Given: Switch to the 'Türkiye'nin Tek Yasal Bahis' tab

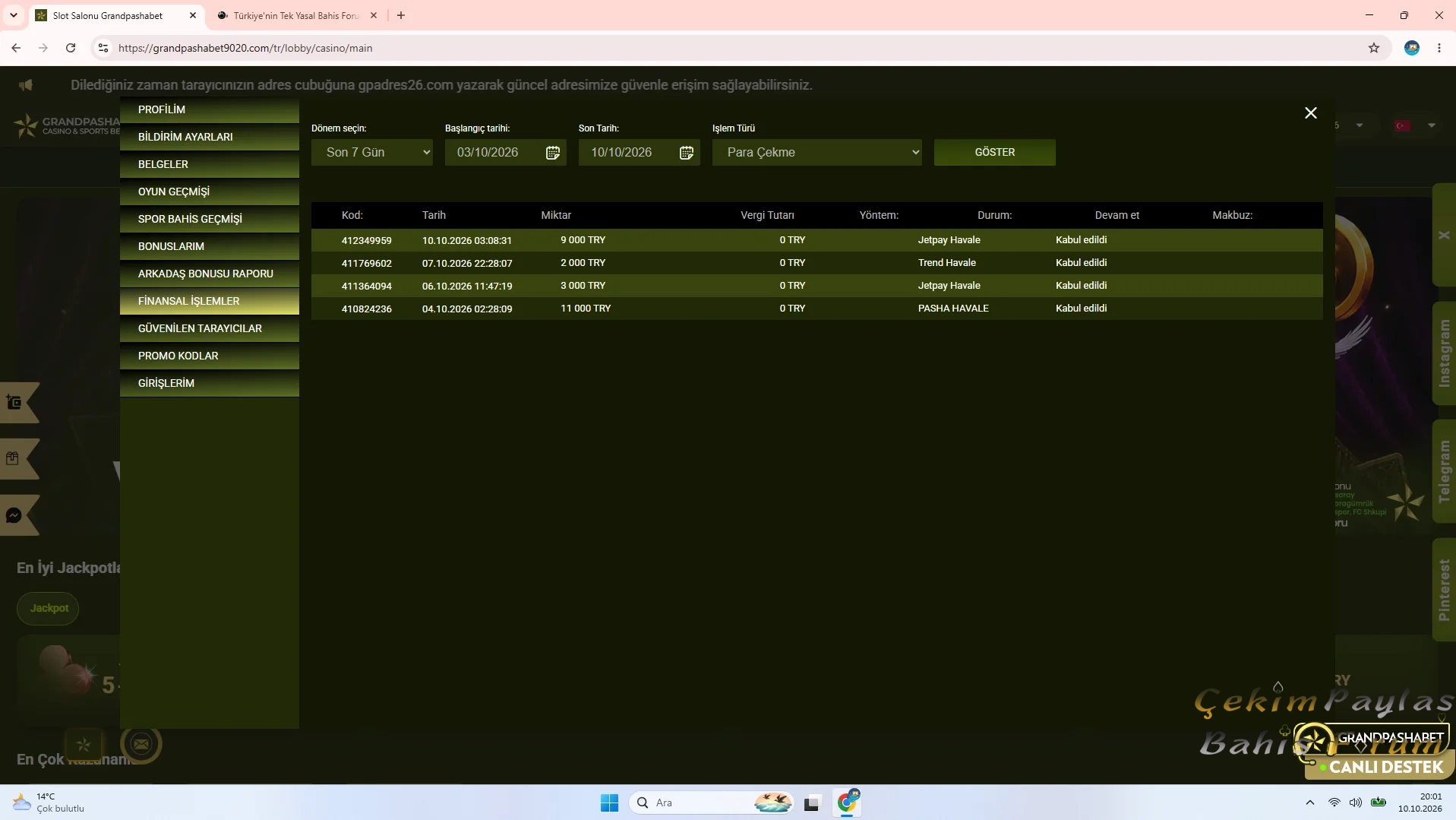Looking at the screenshot, I should point(296,15).
